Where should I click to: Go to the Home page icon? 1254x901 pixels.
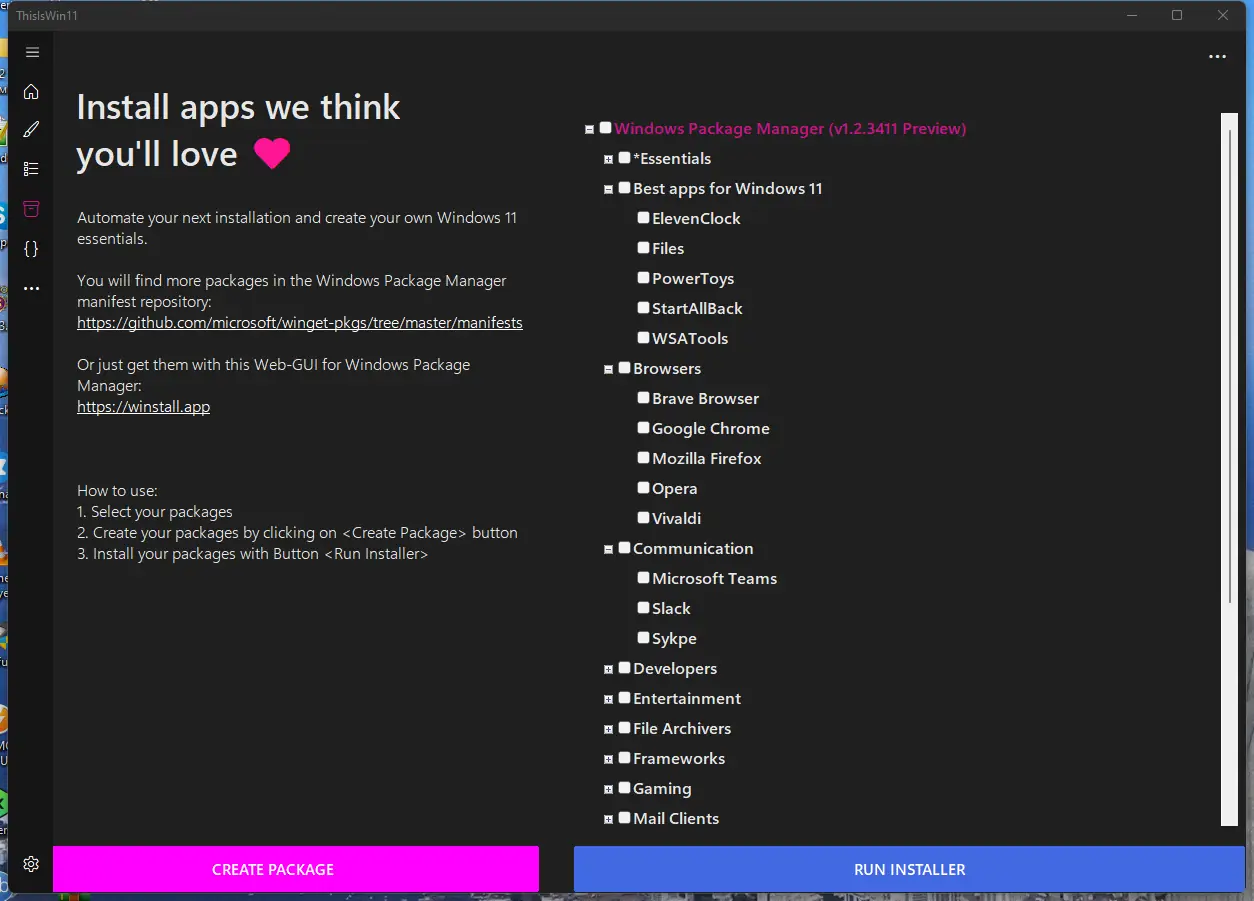(x=31, y=91)
